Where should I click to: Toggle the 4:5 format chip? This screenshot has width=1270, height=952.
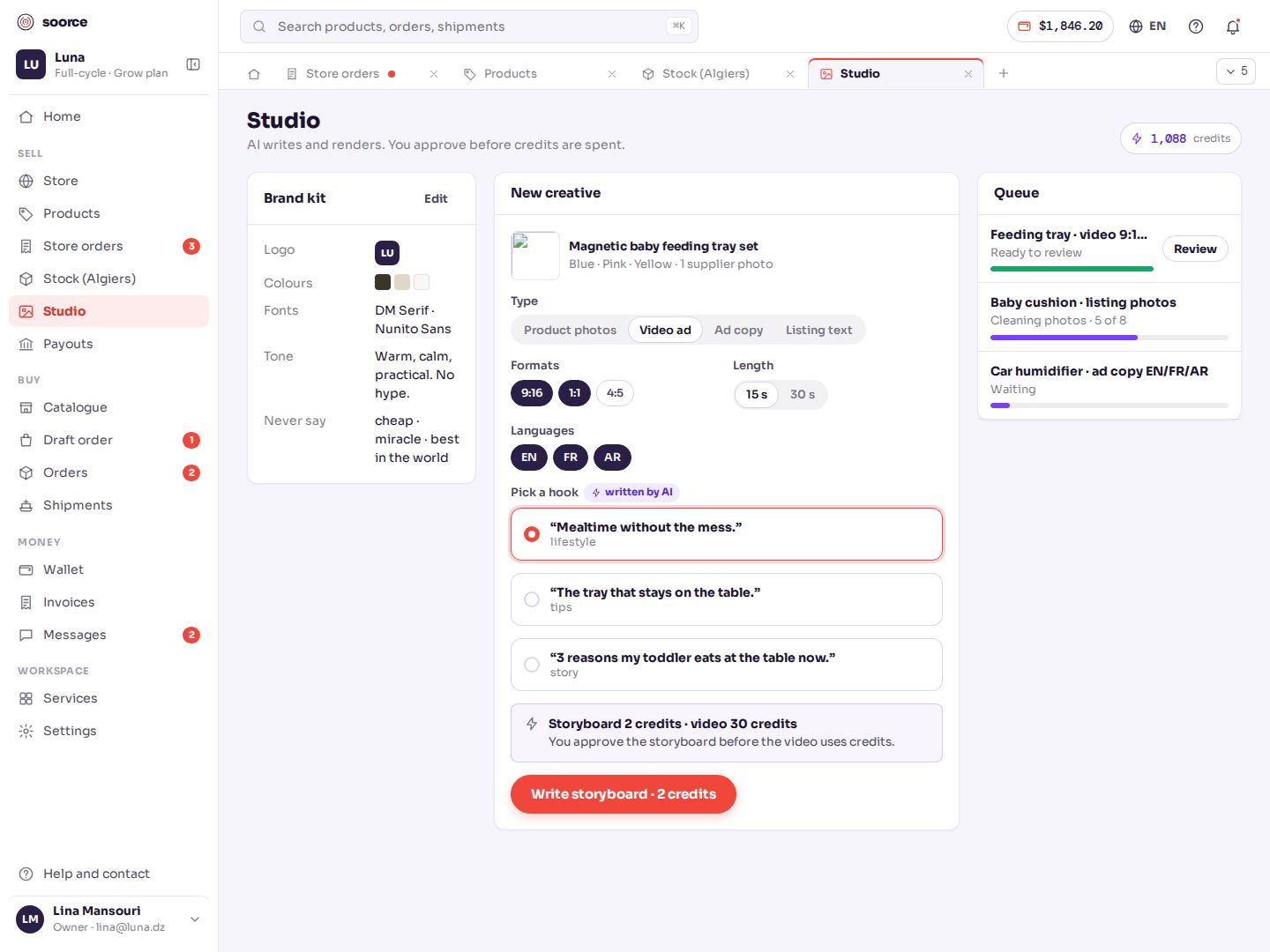click(x=615, y=393)
